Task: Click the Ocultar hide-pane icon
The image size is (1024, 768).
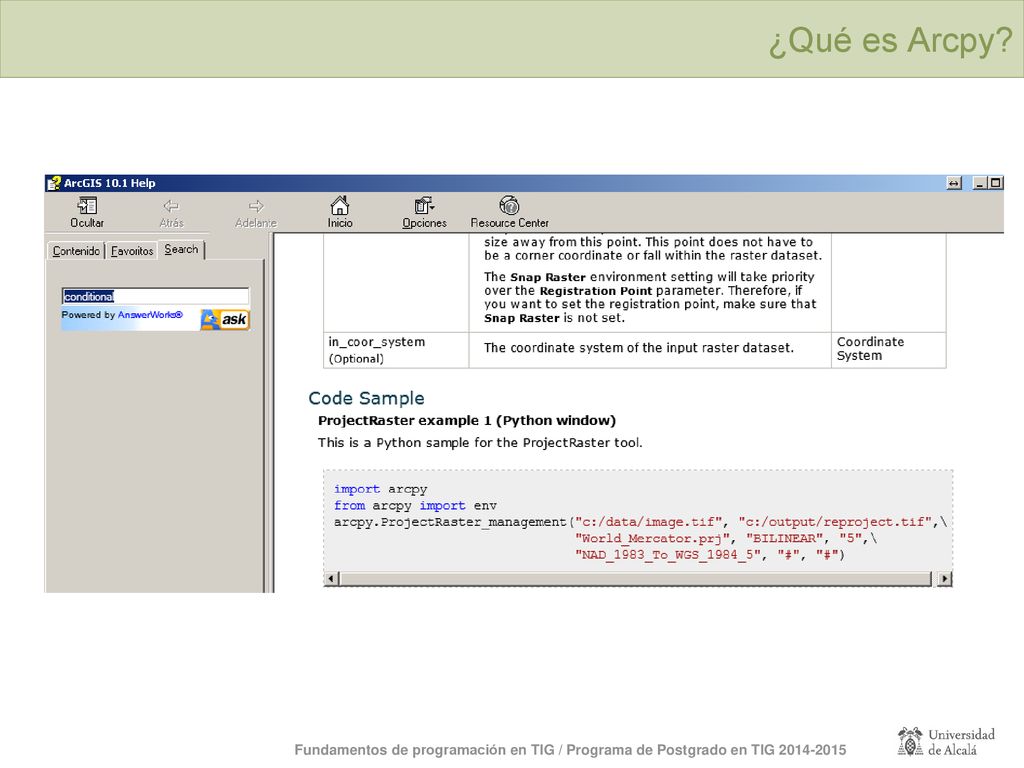Action: [87, 206]
